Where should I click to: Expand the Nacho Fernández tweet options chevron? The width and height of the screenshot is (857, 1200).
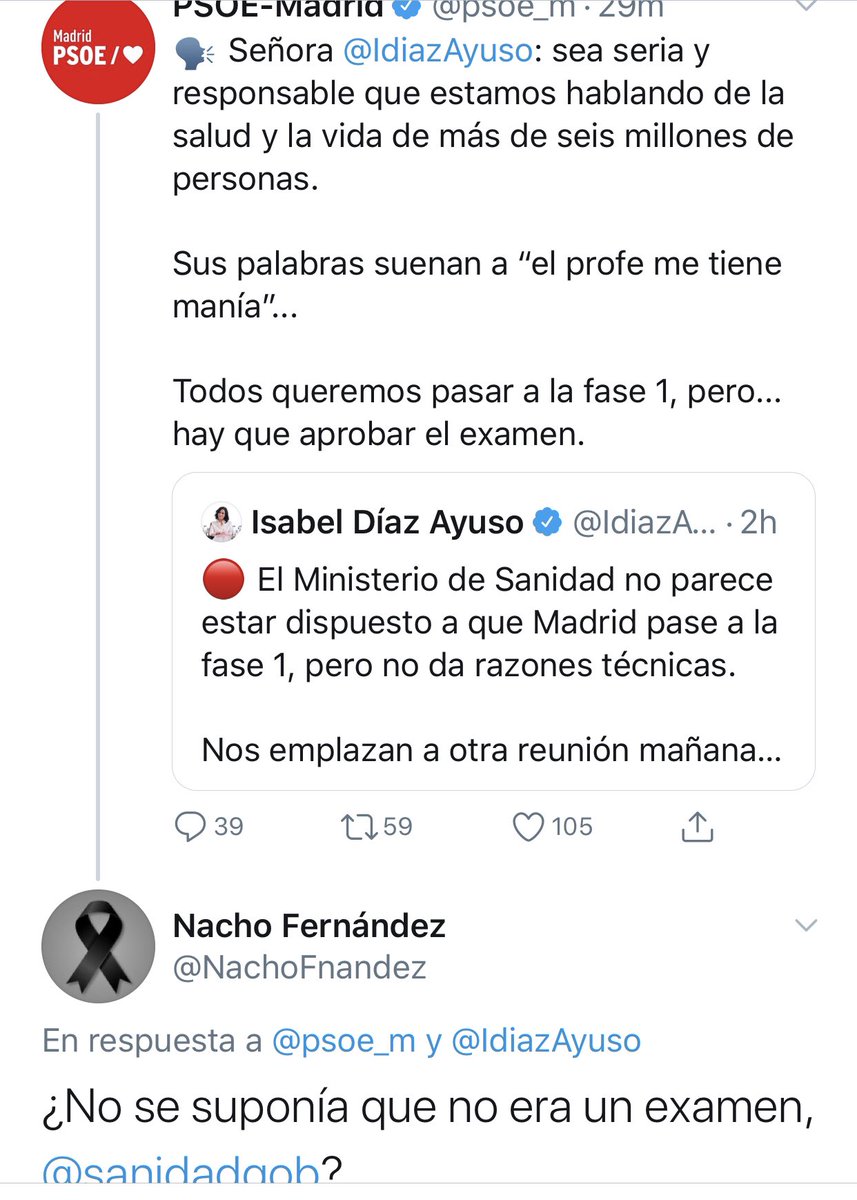805,926
